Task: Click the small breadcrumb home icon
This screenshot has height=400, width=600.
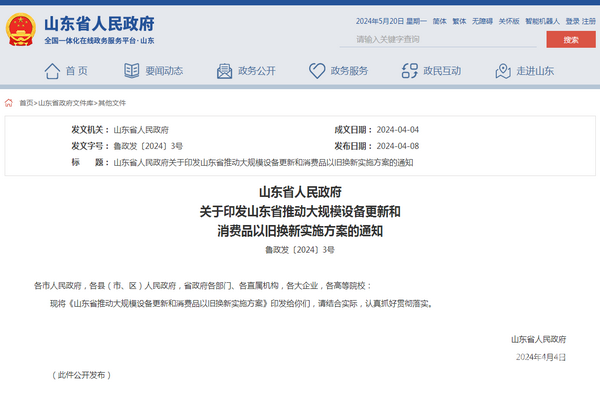Action: 10,103
